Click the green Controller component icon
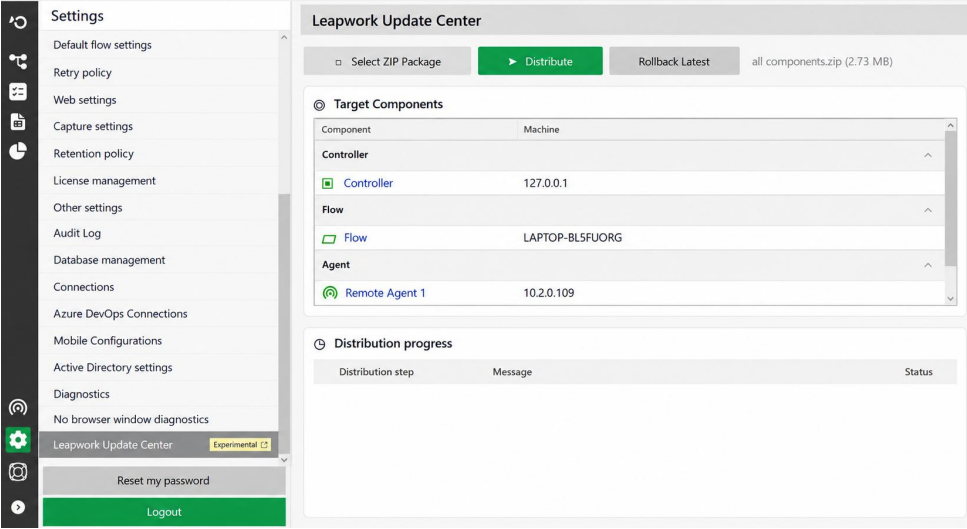Screen dimensions: 967x529 (328, 183)
